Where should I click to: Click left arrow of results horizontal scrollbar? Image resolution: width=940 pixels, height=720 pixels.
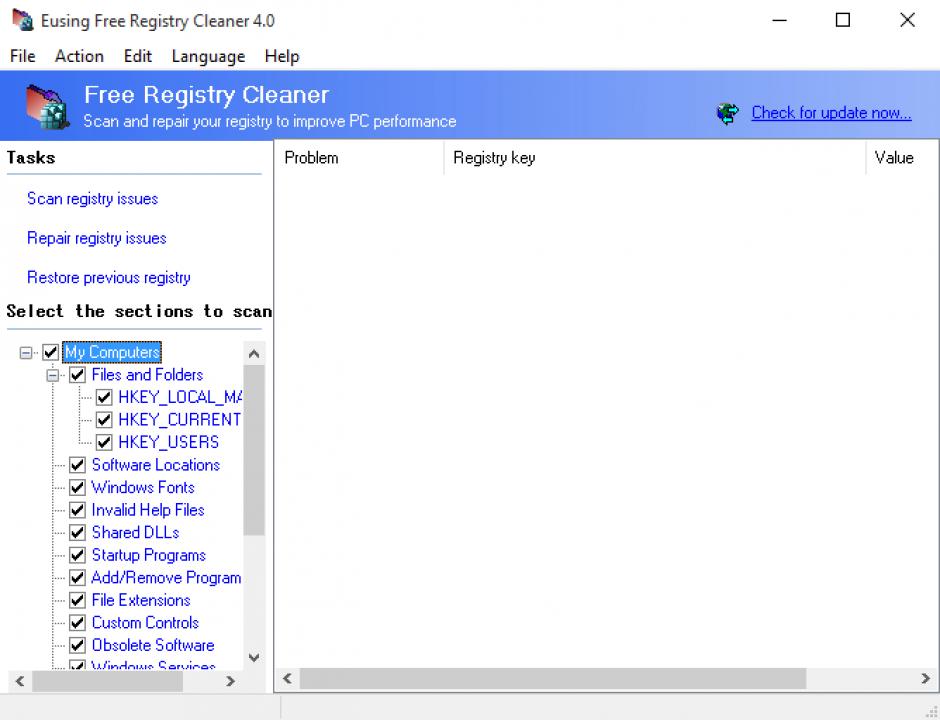pyautogui.click(x=287, y=679)
